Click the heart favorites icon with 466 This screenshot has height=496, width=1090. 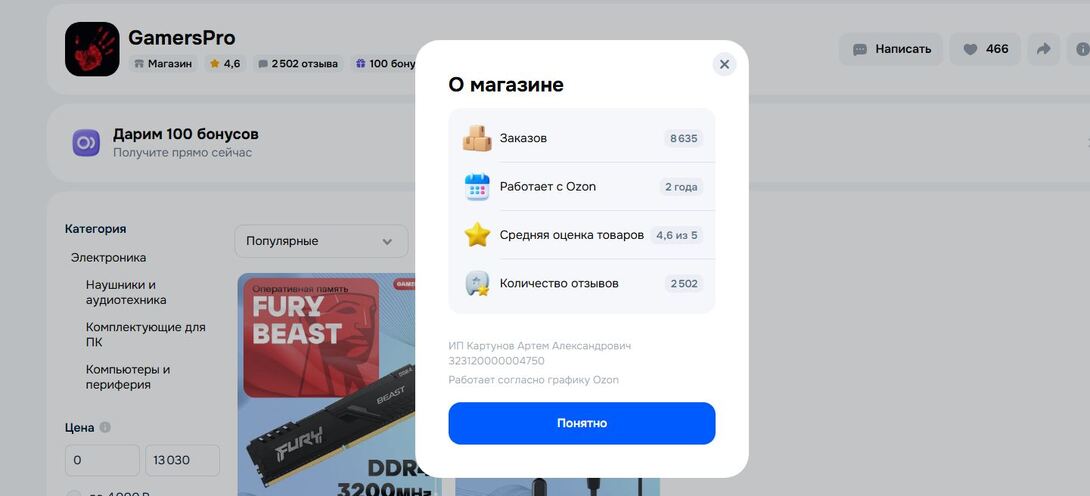[x=985, y=49]
